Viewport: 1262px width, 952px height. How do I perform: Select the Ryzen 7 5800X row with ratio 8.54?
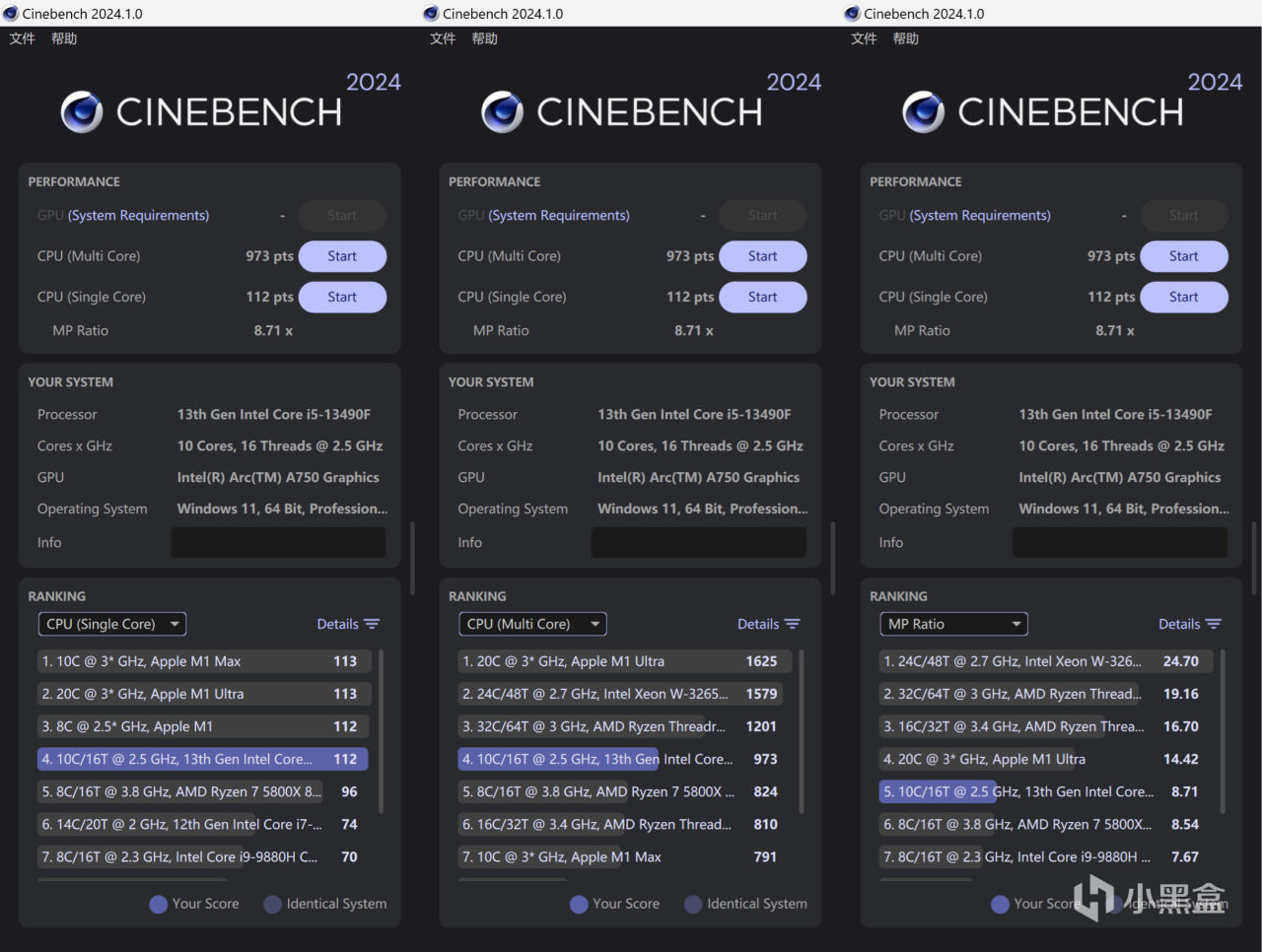pos(1045,824)
